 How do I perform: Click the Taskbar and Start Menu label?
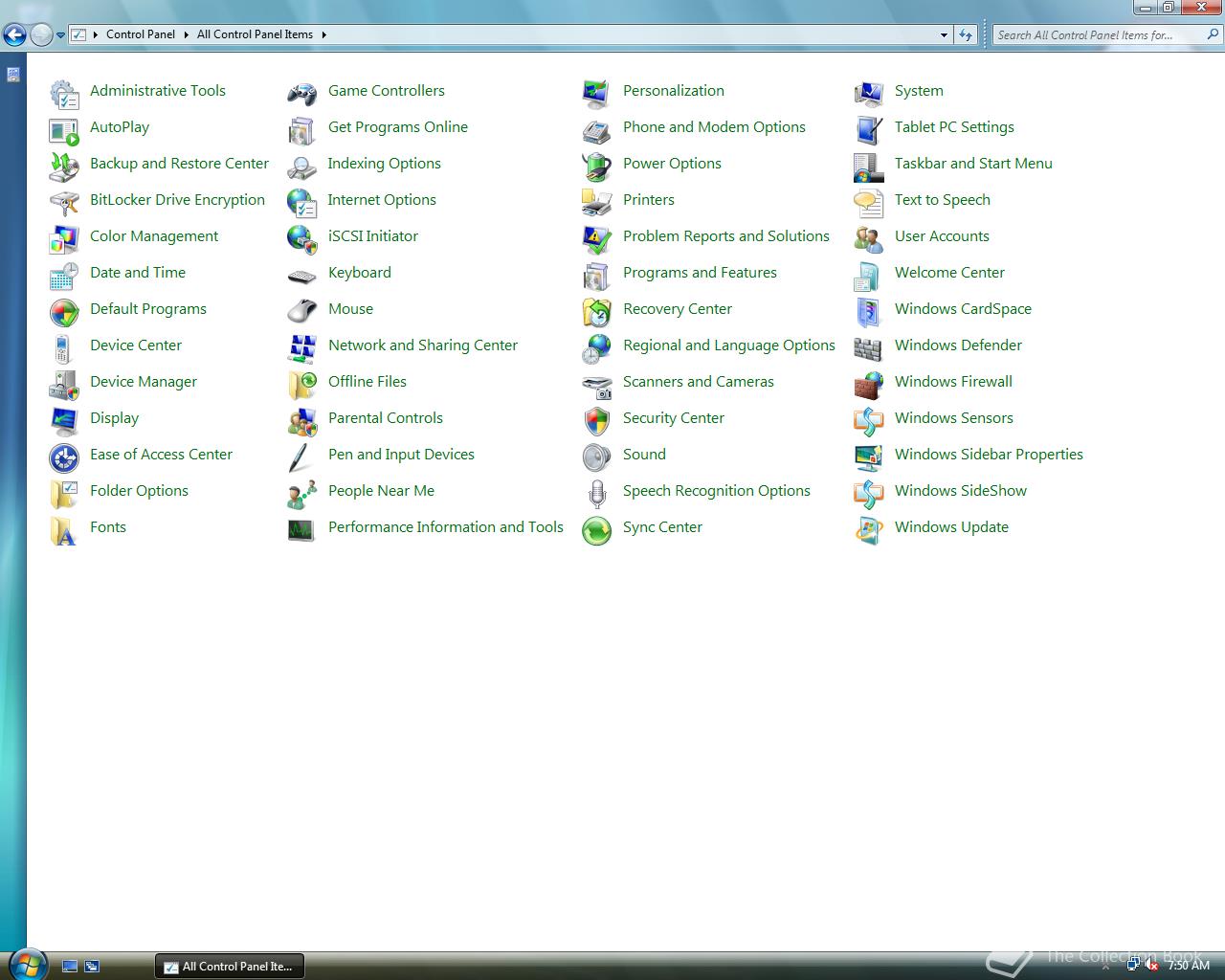[973, 164]
